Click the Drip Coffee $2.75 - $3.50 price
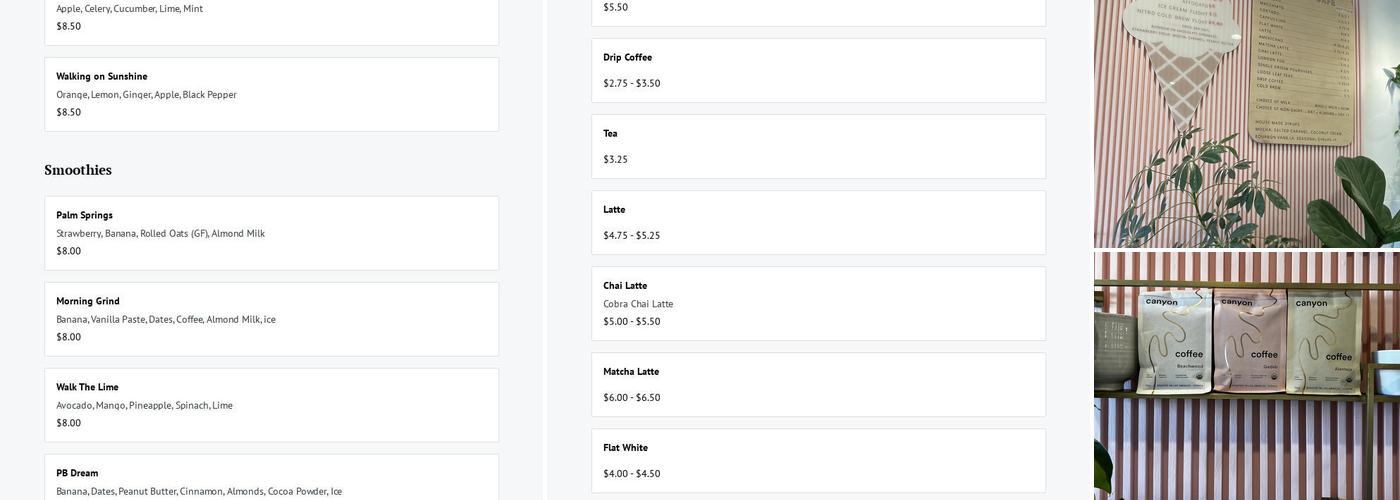The width and height of the screenshot is (1400, 500). point(631,84)
